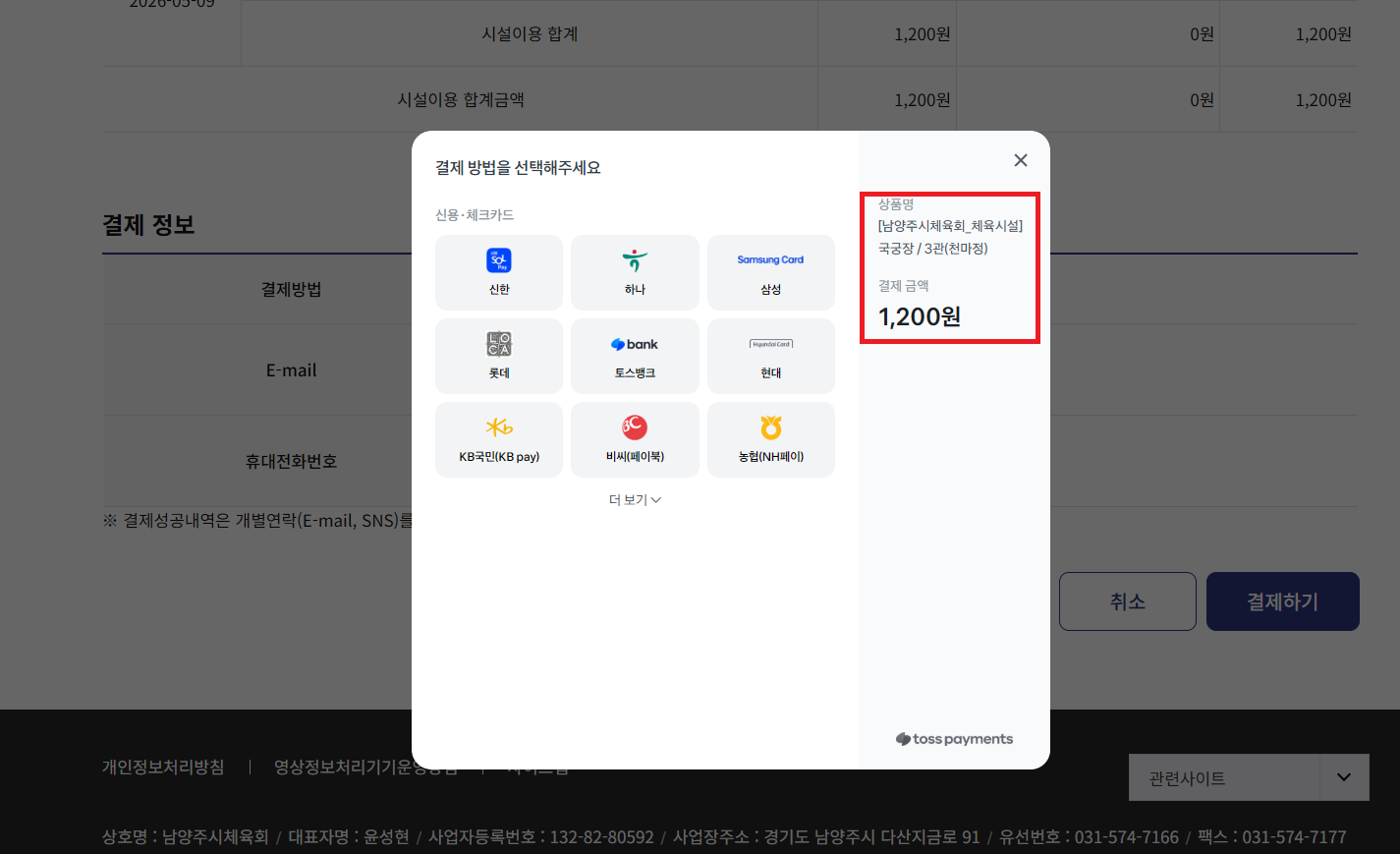Expand more cards with 더 보기
The image size is (1400, 854).
click(x=635, y=500)
